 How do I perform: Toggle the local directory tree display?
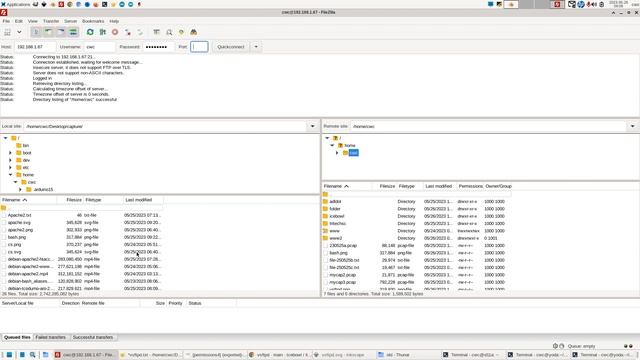49,32
